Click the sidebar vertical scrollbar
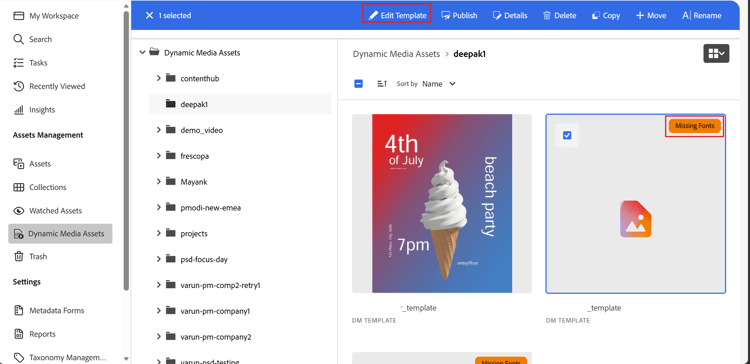Image resolution: width=750 pixels, height=364 pixels. click(x=126, y=151)
